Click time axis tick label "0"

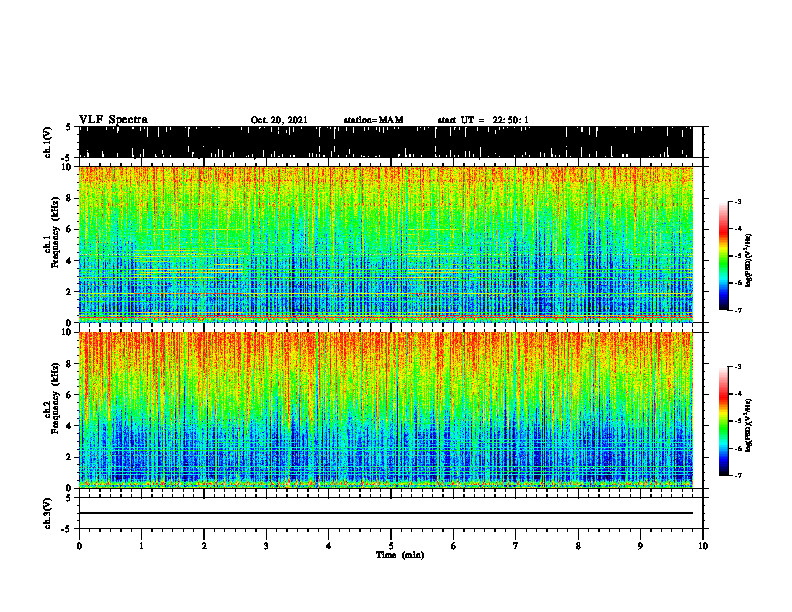(x=79, y=546)
